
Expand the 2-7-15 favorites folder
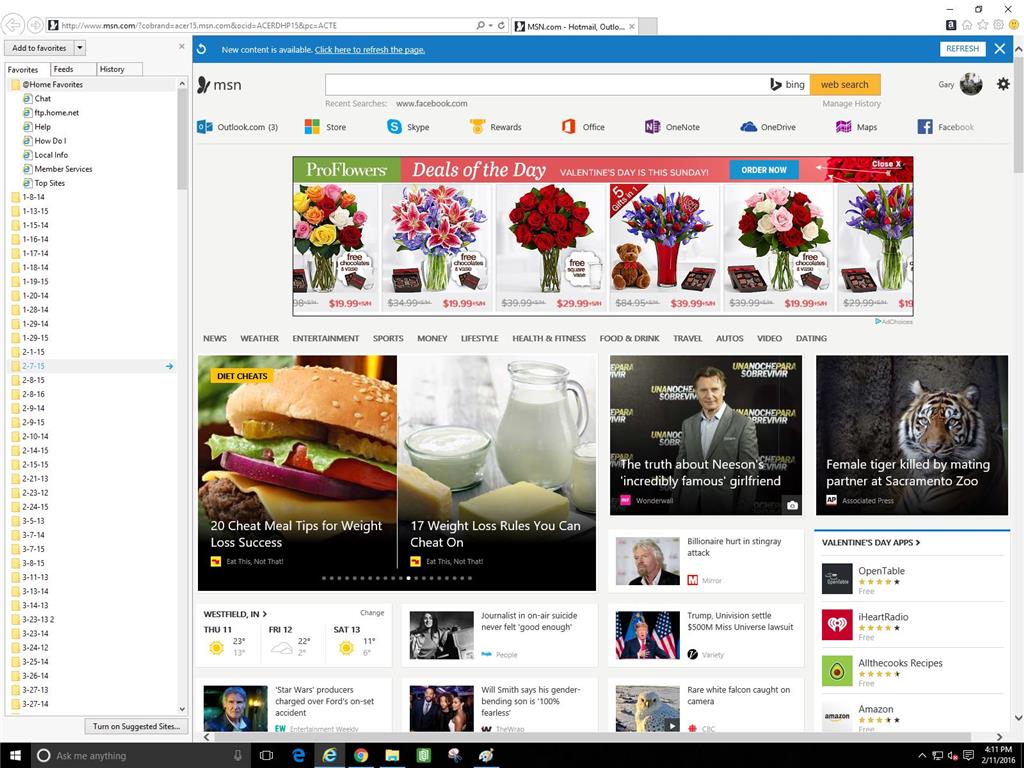coord(16,366)
